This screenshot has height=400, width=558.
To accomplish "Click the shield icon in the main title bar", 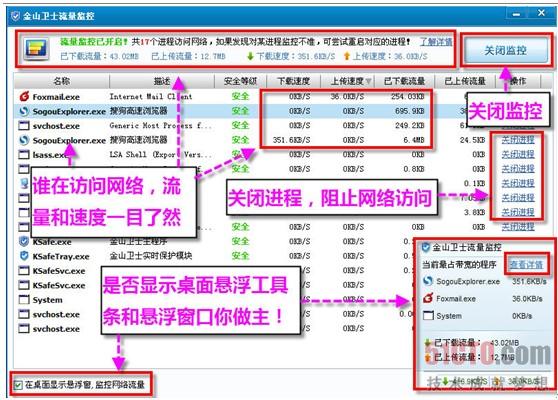I will [15, 16].
